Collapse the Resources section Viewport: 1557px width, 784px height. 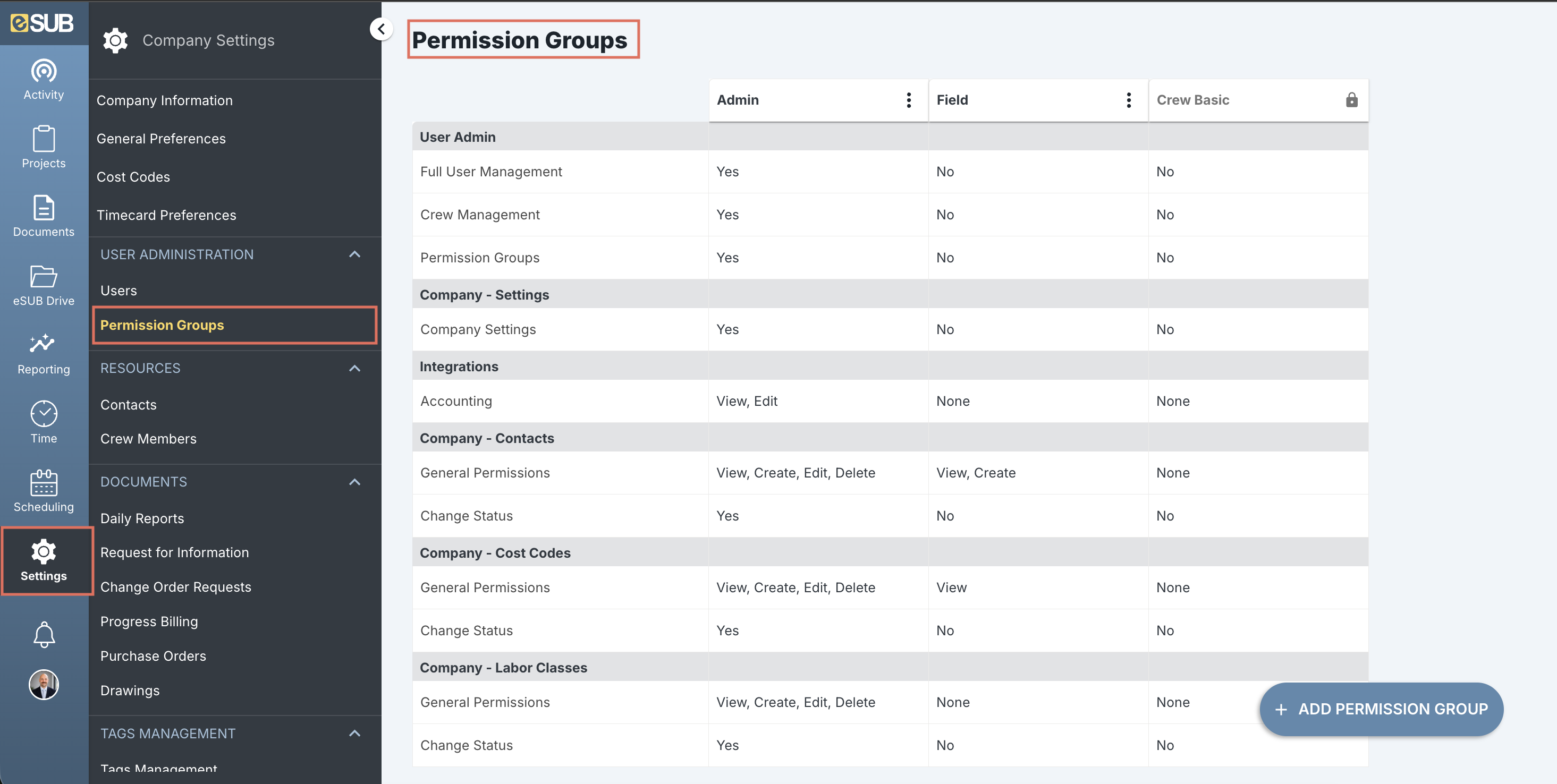355,368
